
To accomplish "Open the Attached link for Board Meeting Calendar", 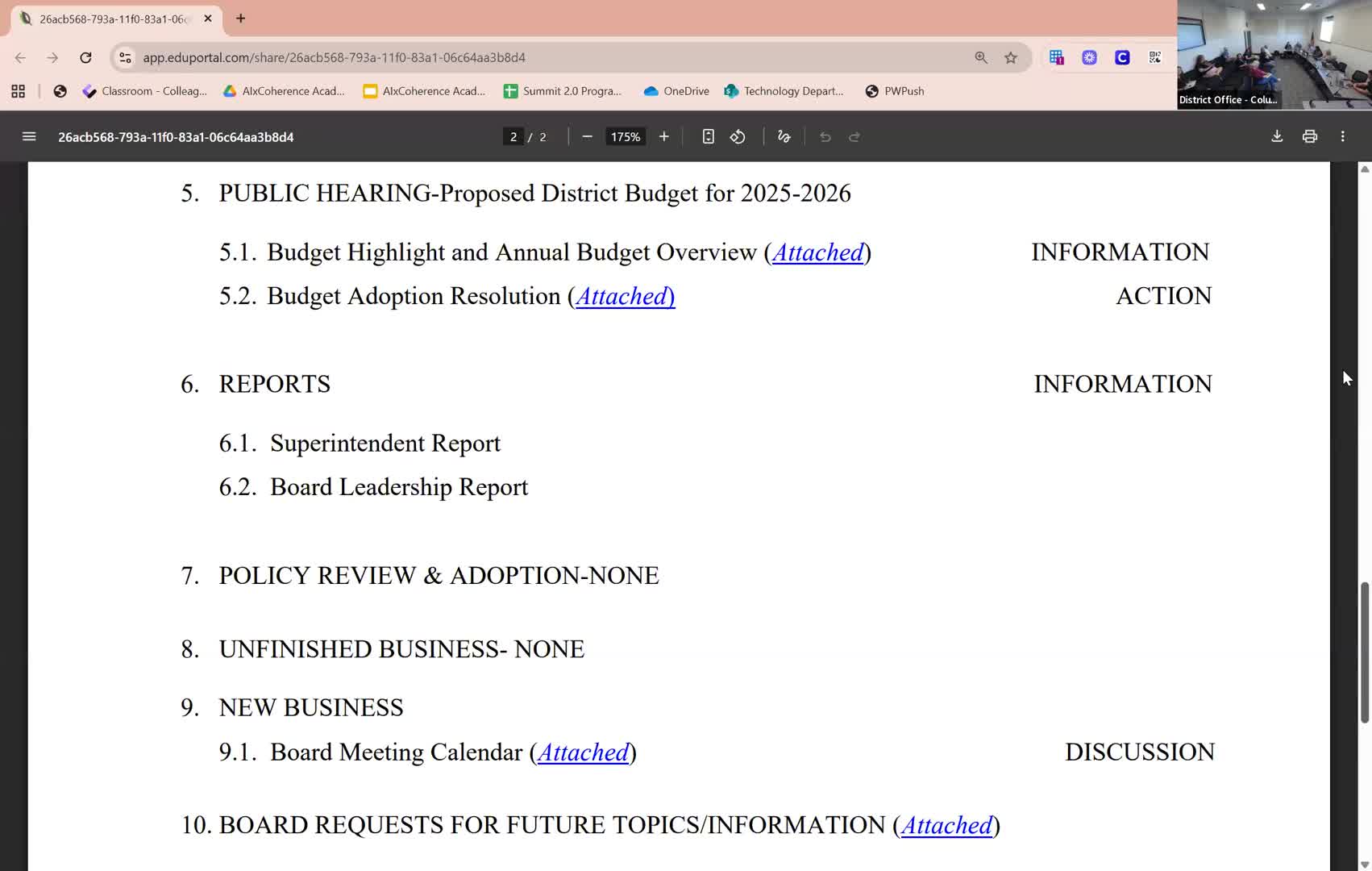I will [x=583, y=753].
